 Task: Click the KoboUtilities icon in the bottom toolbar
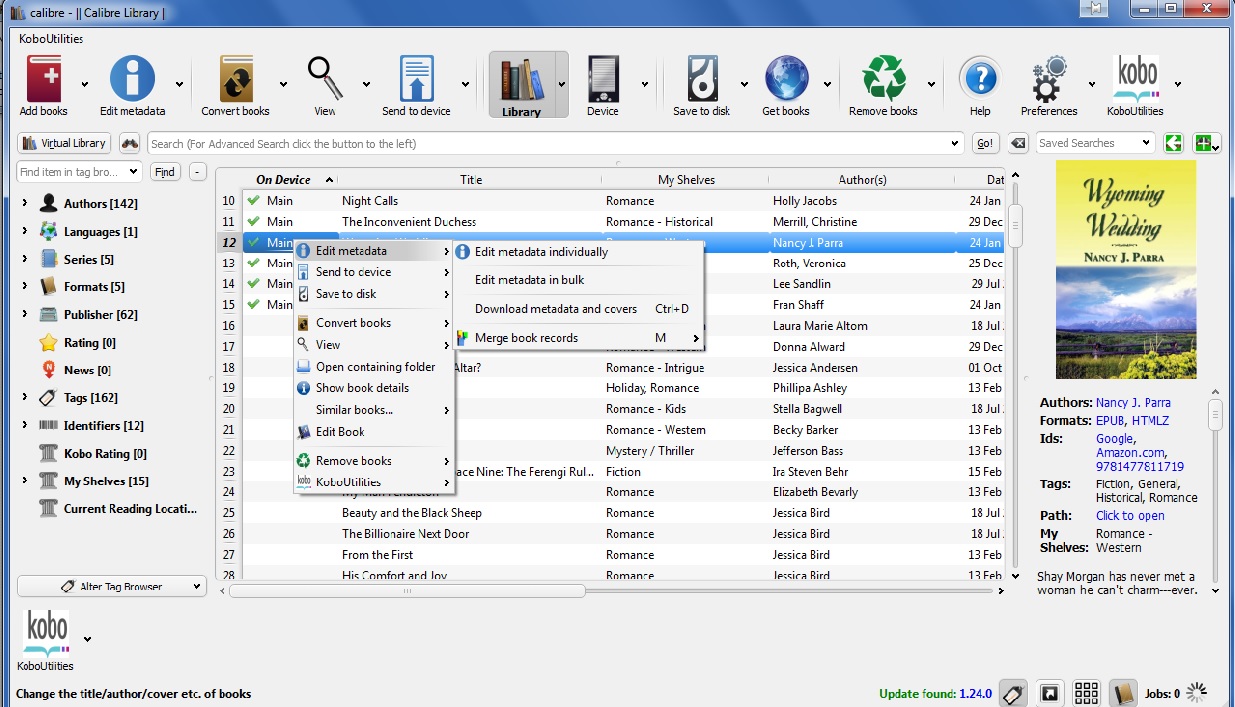[x=46, y=633]
